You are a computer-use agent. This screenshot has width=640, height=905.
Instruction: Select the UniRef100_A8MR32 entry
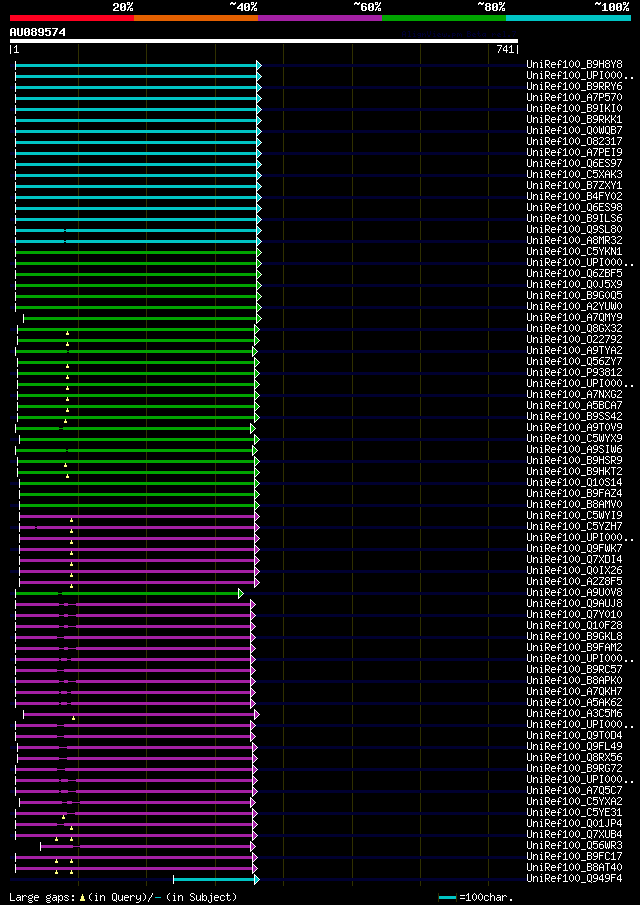click(574, 240)
